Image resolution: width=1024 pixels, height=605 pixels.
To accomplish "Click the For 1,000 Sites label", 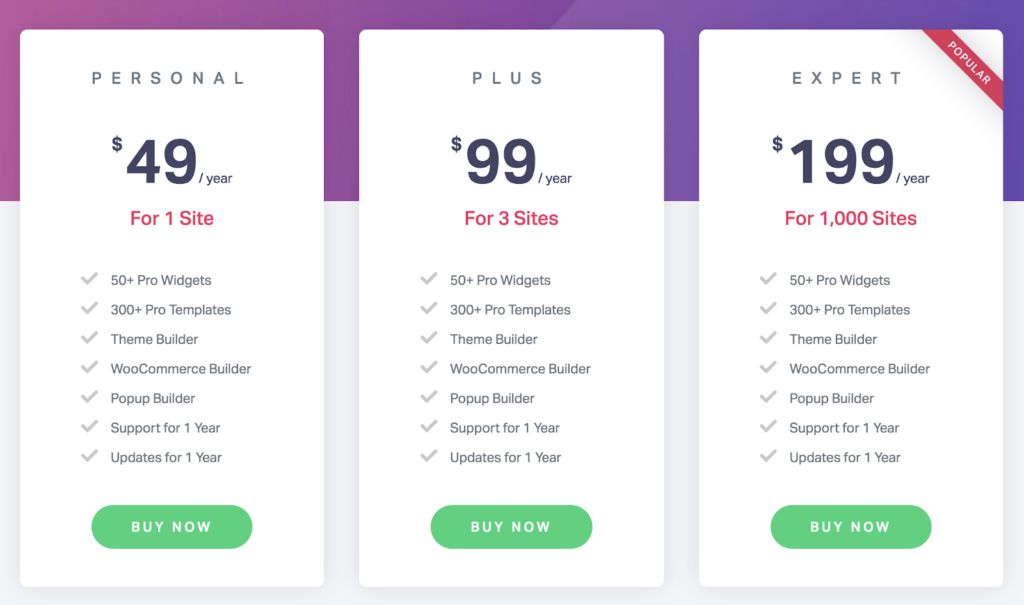I will (851, 218).
